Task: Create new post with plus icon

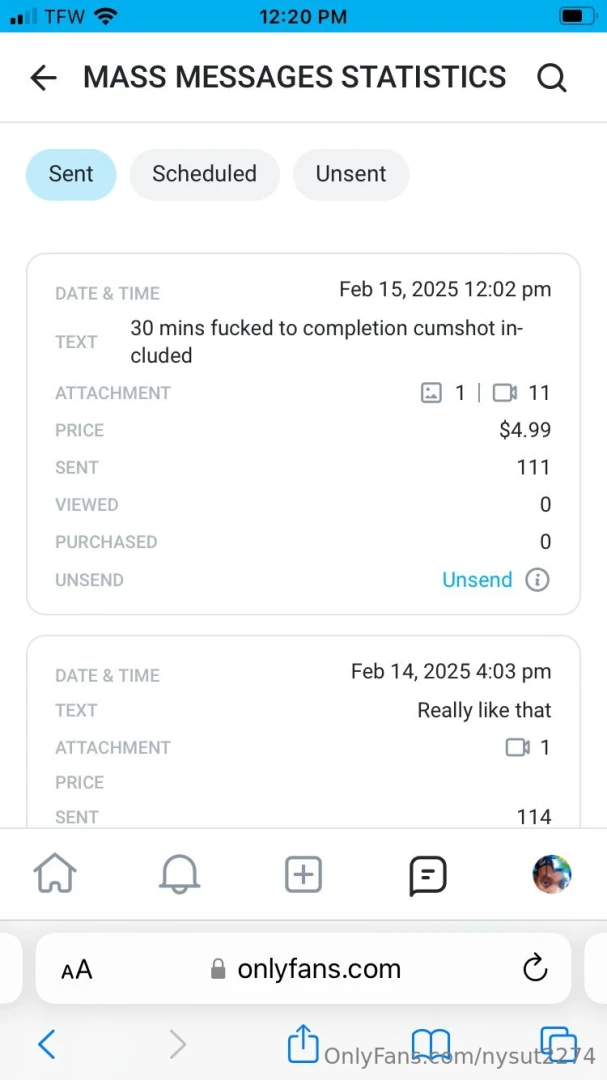Action: [x=304, y=875]
